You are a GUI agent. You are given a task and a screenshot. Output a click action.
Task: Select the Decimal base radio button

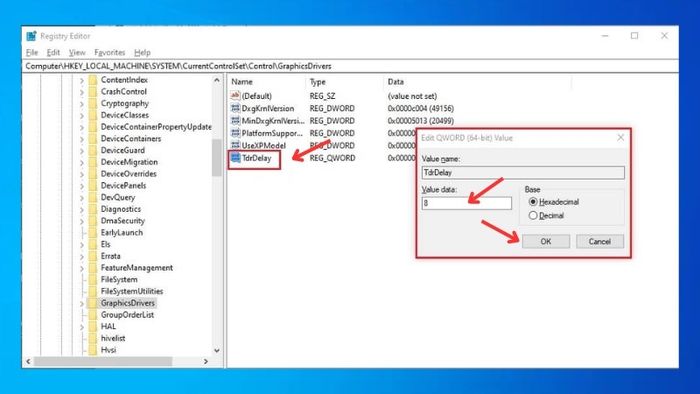(x=533, y=216)
